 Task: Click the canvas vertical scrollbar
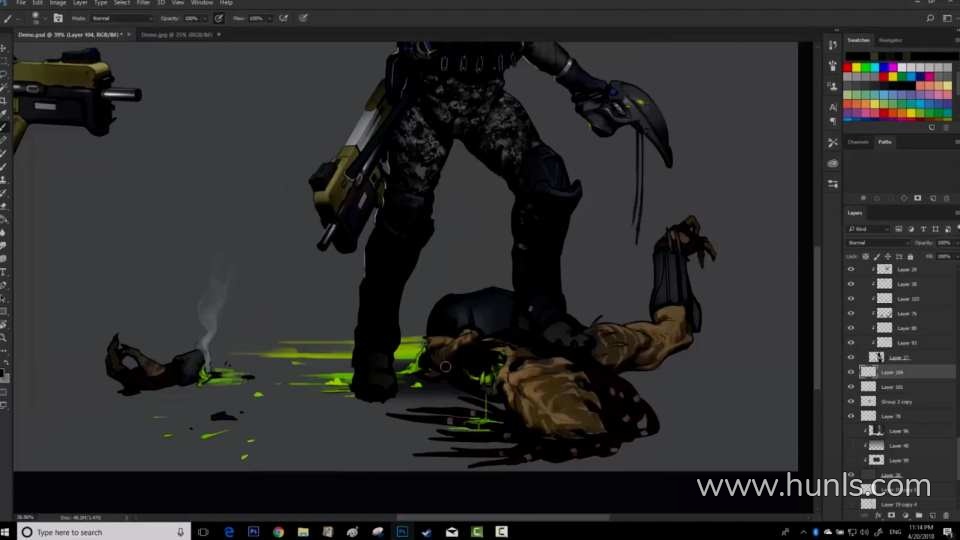816,317
